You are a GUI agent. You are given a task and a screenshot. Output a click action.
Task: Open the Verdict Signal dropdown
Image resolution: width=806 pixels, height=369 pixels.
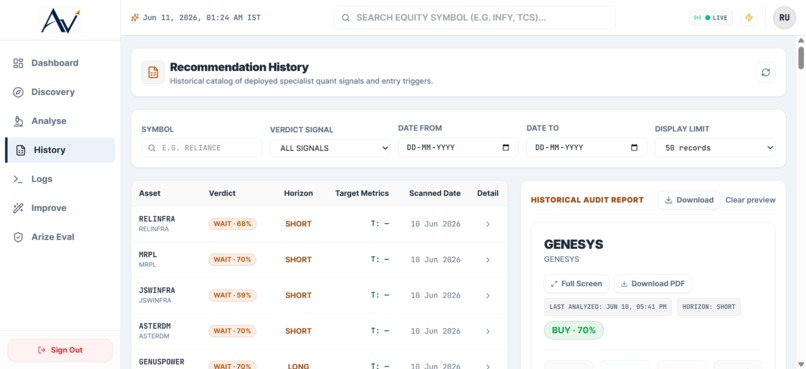point(330,148)
